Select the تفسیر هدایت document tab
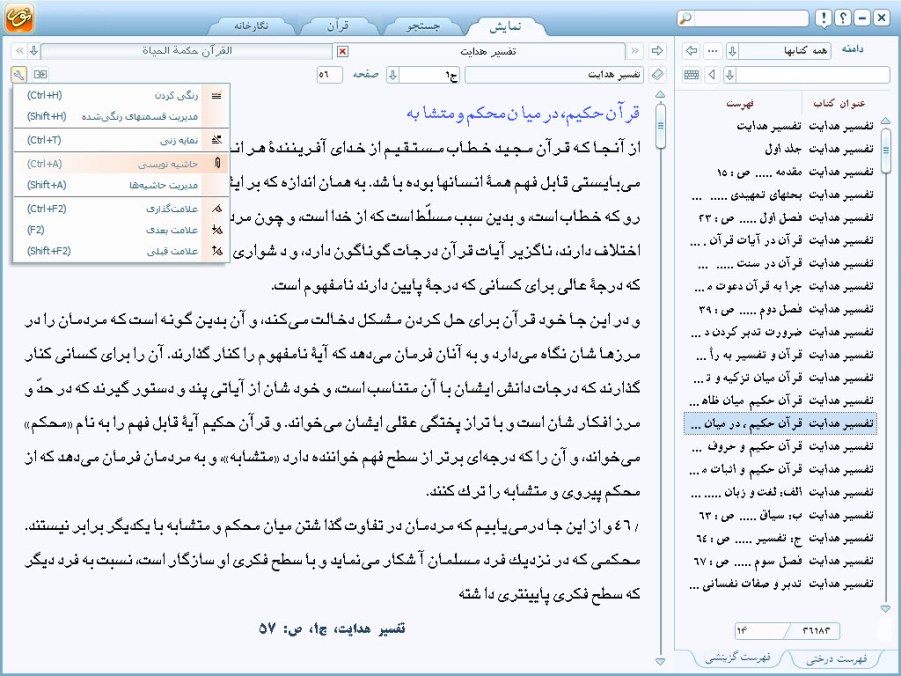Viewport: 901px width, 676px height. pyautogui.click(x=487, y=52)
